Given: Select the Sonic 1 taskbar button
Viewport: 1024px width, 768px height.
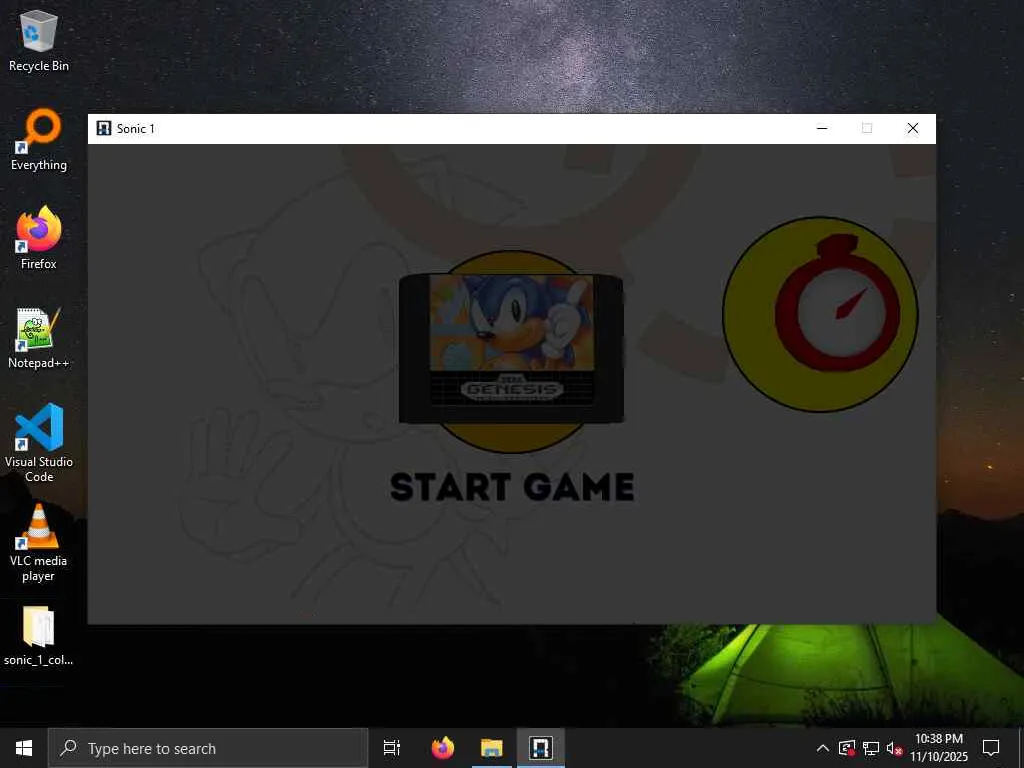Looking at the screenshot, I should click(x=541, y=748).
